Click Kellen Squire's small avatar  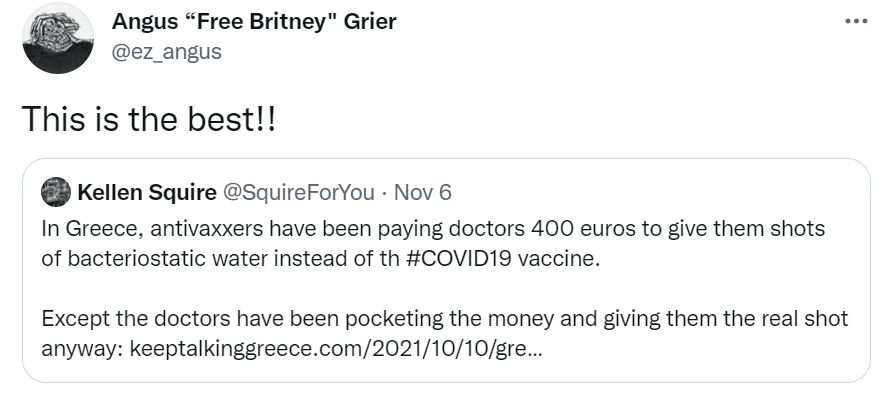(56, 192)
